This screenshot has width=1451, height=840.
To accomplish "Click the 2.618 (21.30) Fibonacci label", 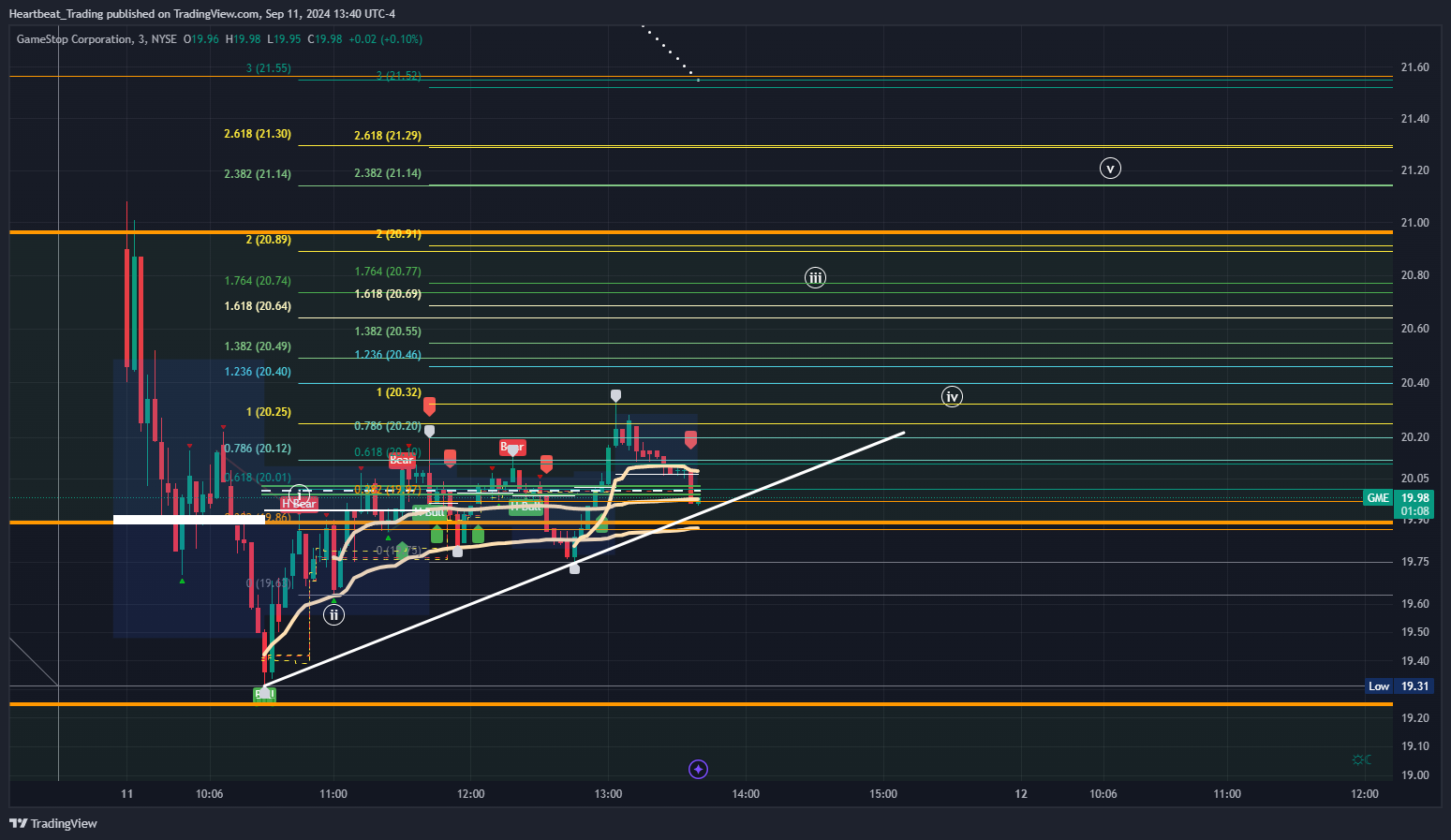I will click(258, 134).
